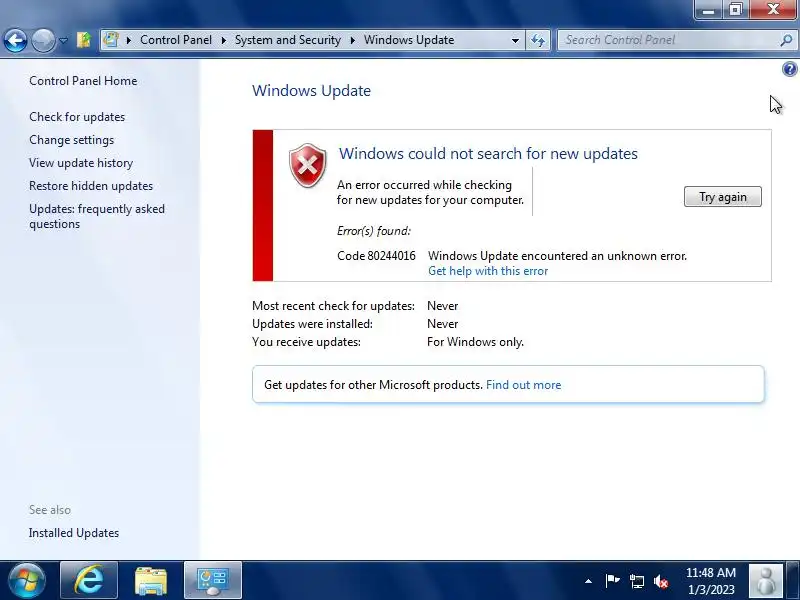Click Find out more link
The height and width of the screenshot is (600, 800).
(x=523, y=385)
